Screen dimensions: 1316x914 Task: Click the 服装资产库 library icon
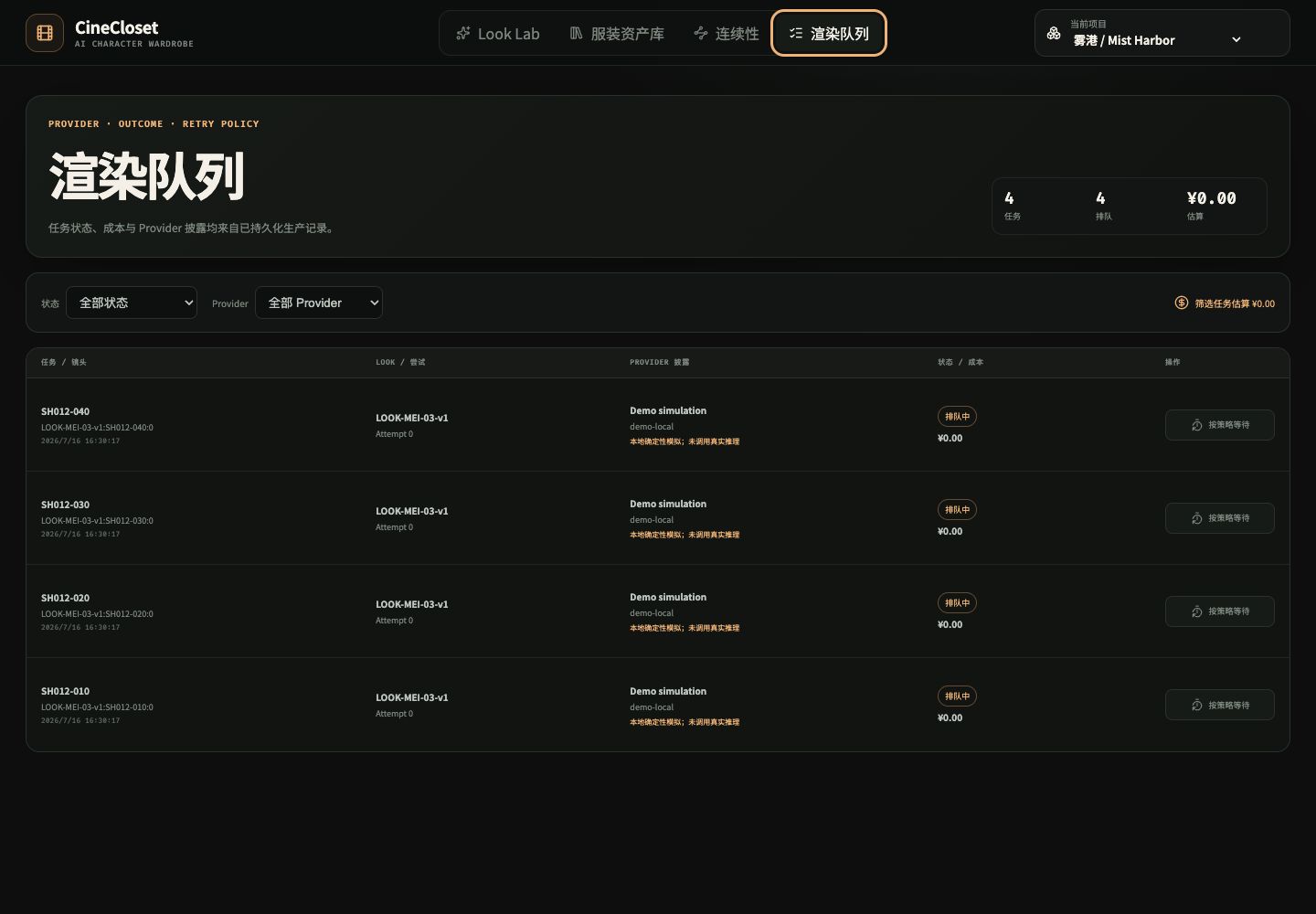(x=576, y=33)
